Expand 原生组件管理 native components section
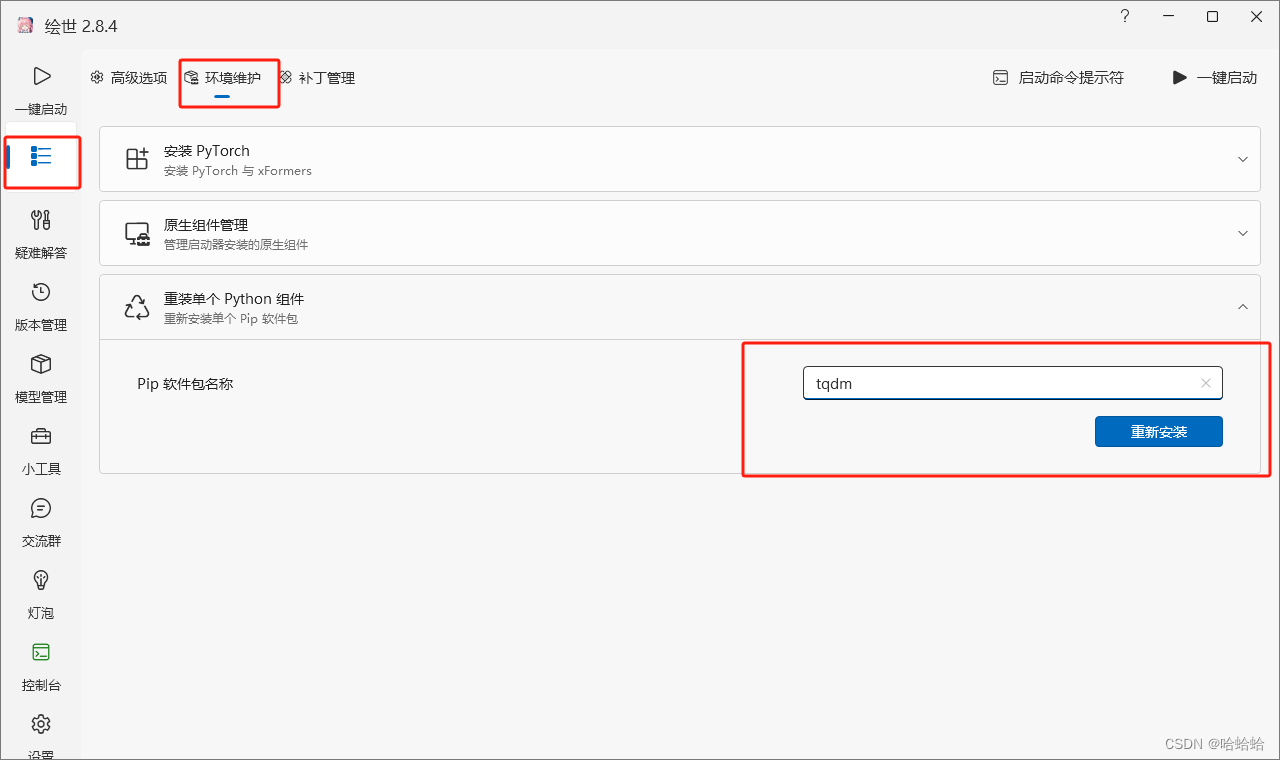The width and height of the screenshot is (1280, 760). pos(1242,233)
